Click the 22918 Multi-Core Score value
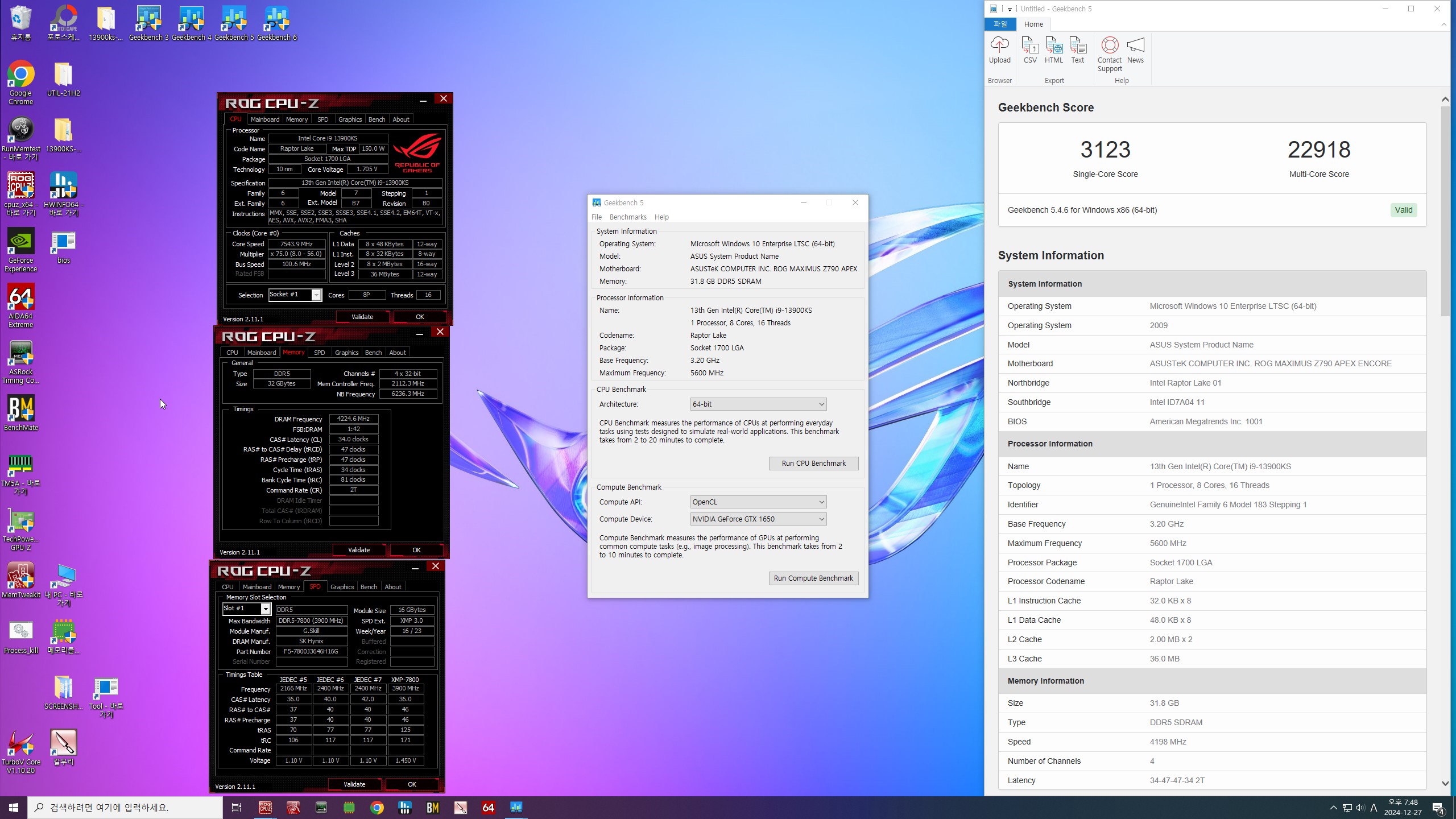Screen dimensions: 1456x819 tap(1319, 150)
